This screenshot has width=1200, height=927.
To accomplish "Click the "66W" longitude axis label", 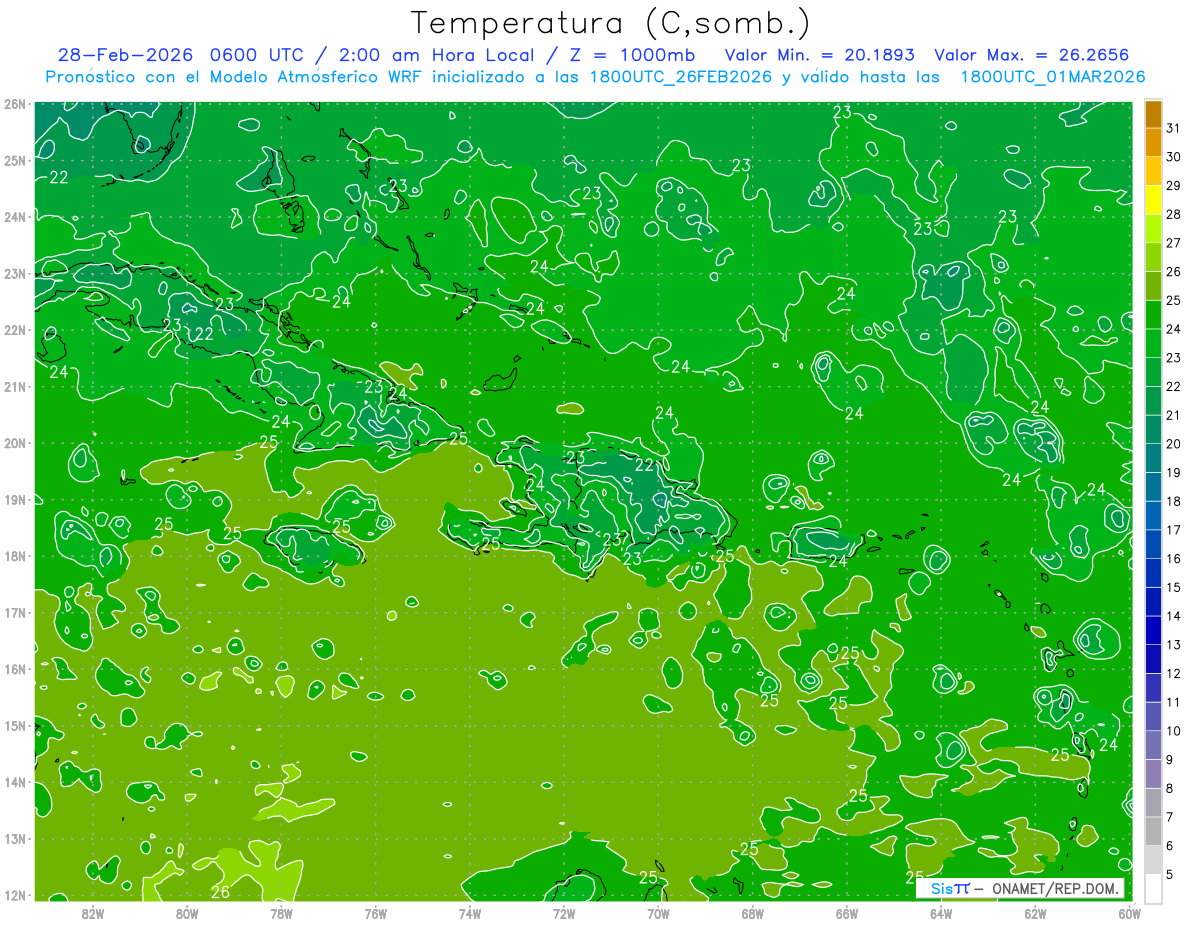I will 846,912.
